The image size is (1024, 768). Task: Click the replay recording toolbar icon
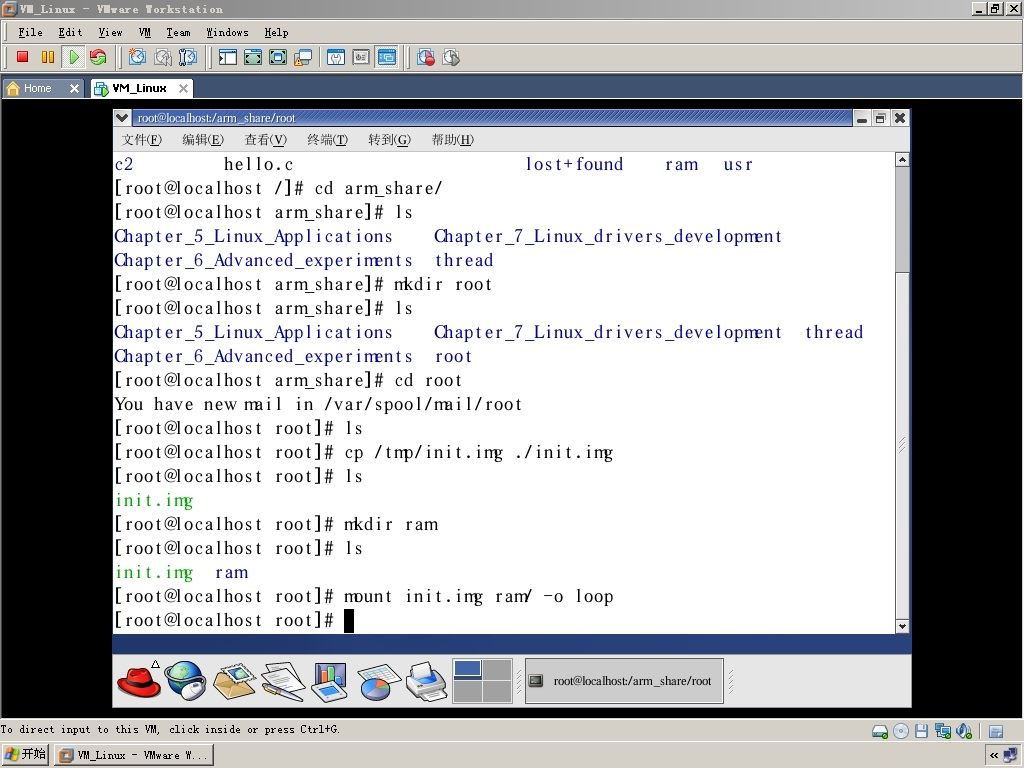[x=451, y=57]
